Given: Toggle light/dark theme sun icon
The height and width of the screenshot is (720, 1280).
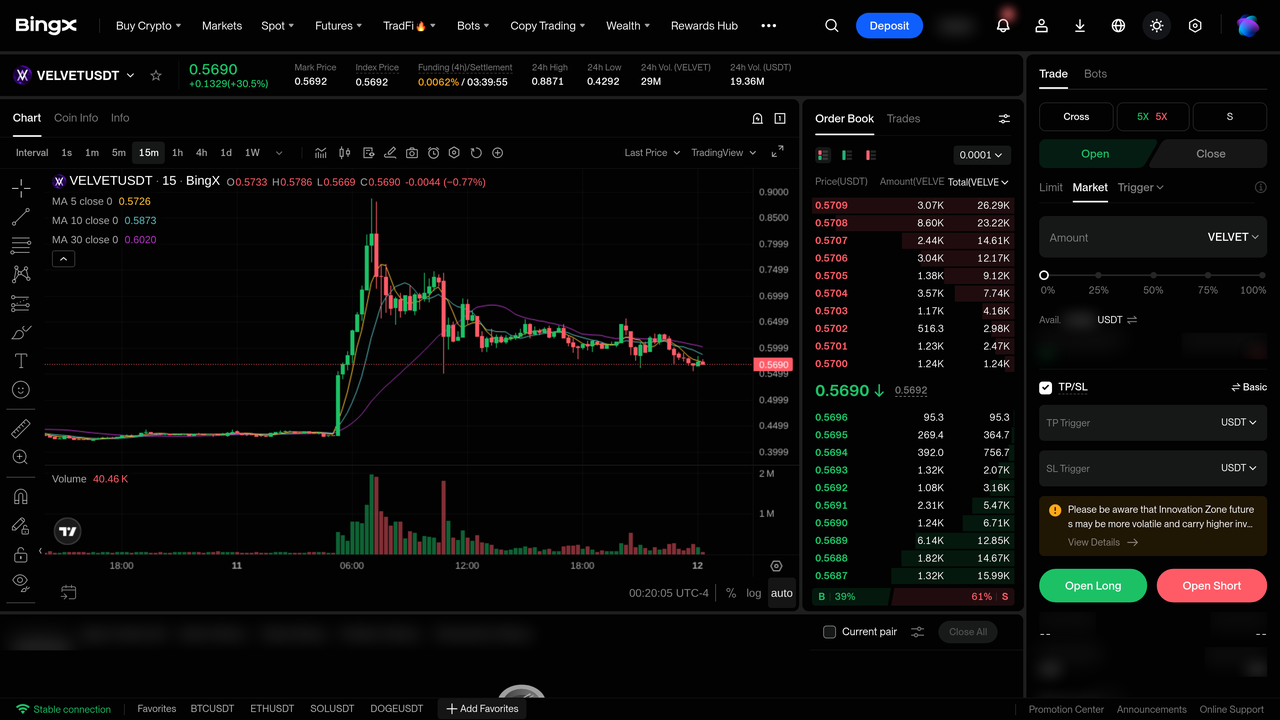Looking at the screenshot, I should 1157,26.
